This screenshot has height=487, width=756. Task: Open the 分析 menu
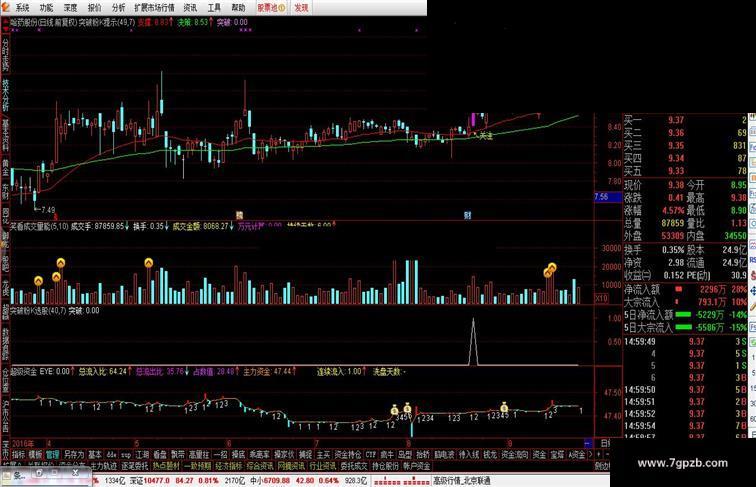119,8
